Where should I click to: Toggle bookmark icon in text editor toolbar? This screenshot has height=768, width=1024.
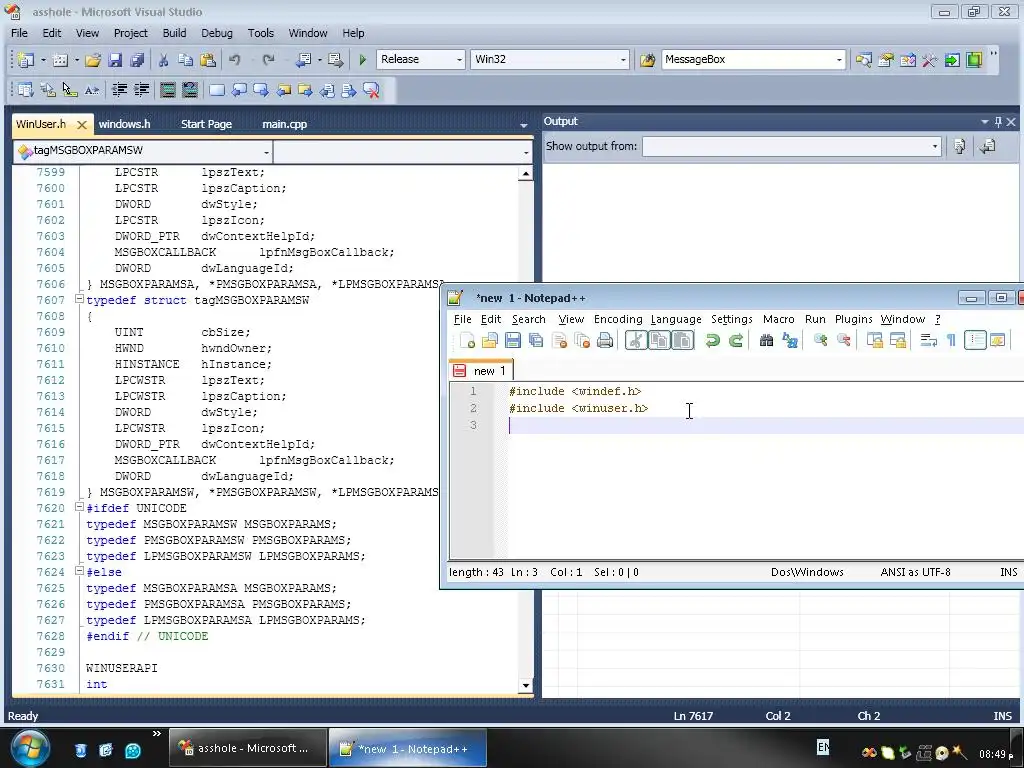click(217, 90)
